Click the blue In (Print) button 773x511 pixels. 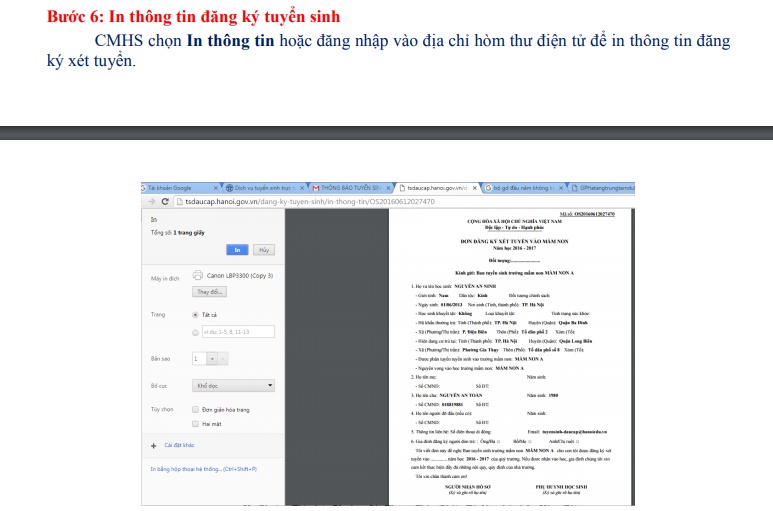[x=236, y=249]
